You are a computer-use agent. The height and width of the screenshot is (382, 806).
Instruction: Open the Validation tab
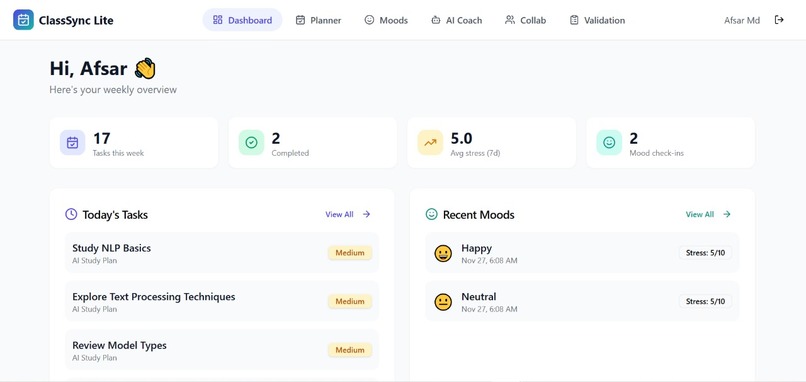[x=597, y=20]
